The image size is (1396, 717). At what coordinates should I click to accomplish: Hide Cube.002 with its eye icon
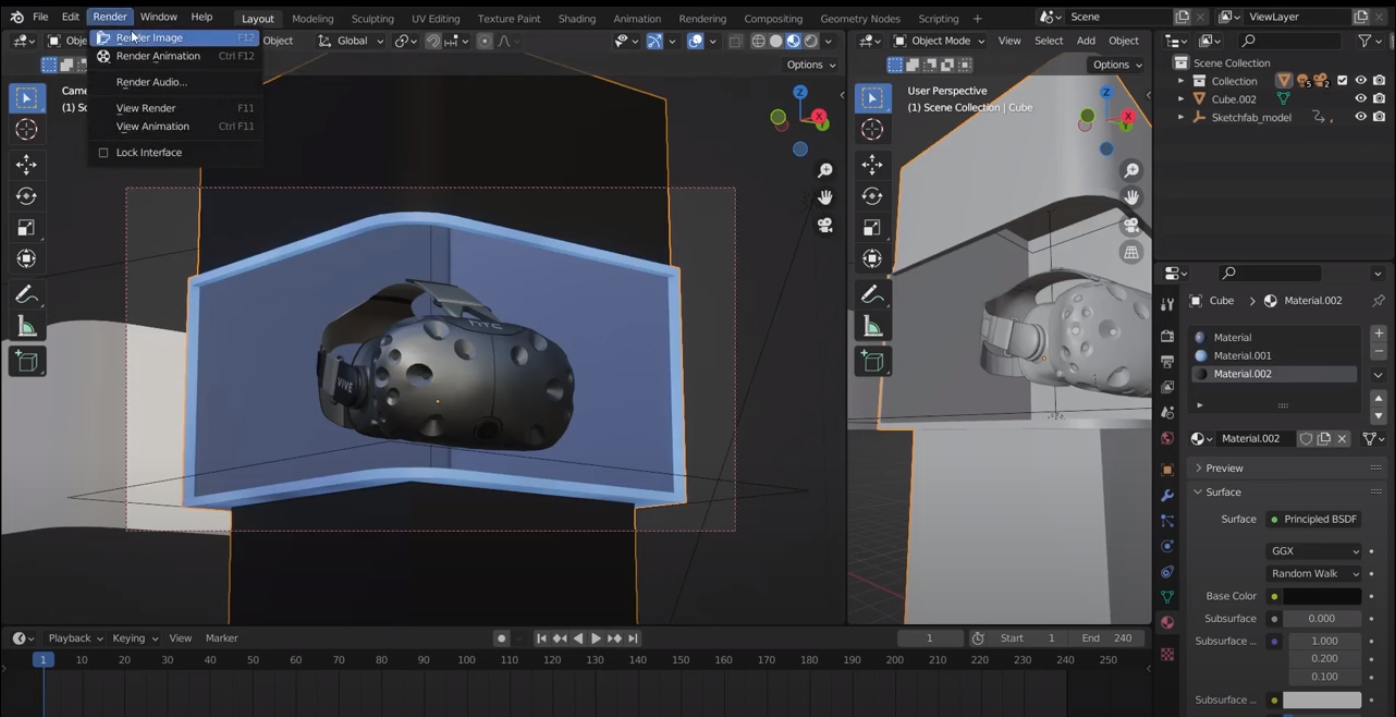tap(1360, 99)
